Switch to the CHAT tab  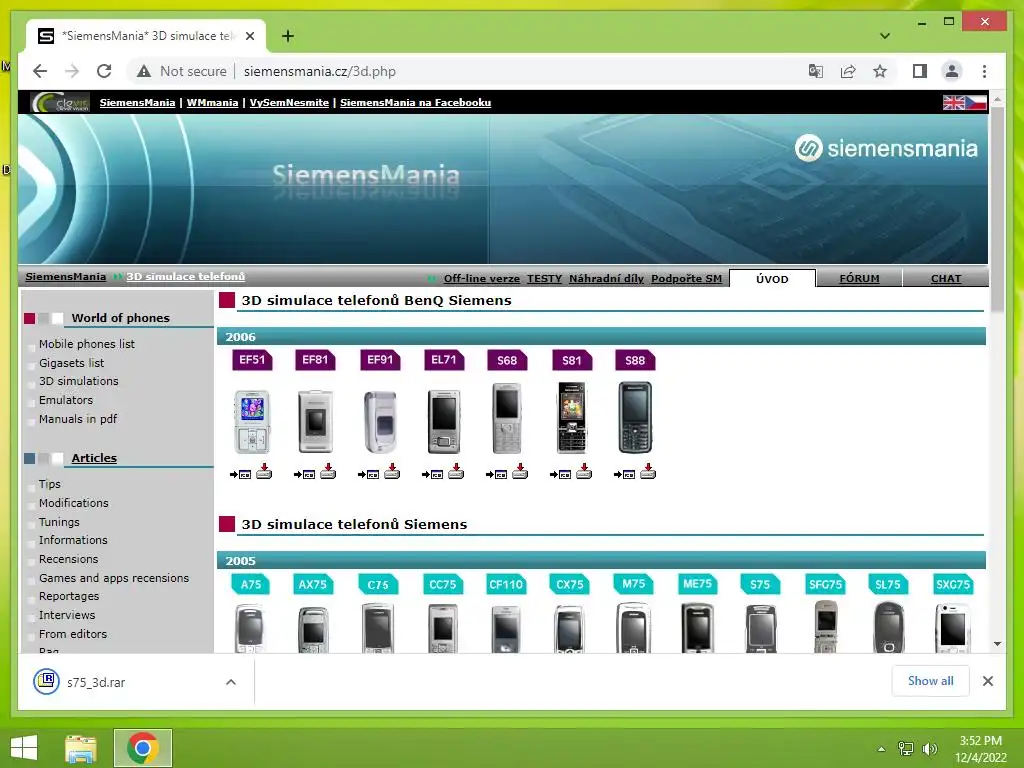(946, 279)
